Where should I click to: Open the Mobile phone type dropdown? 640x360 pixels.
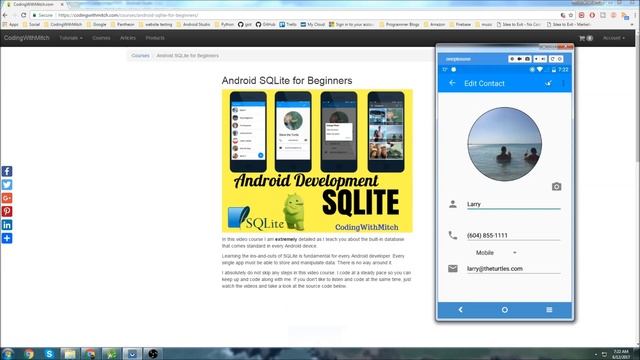[496, 253]
